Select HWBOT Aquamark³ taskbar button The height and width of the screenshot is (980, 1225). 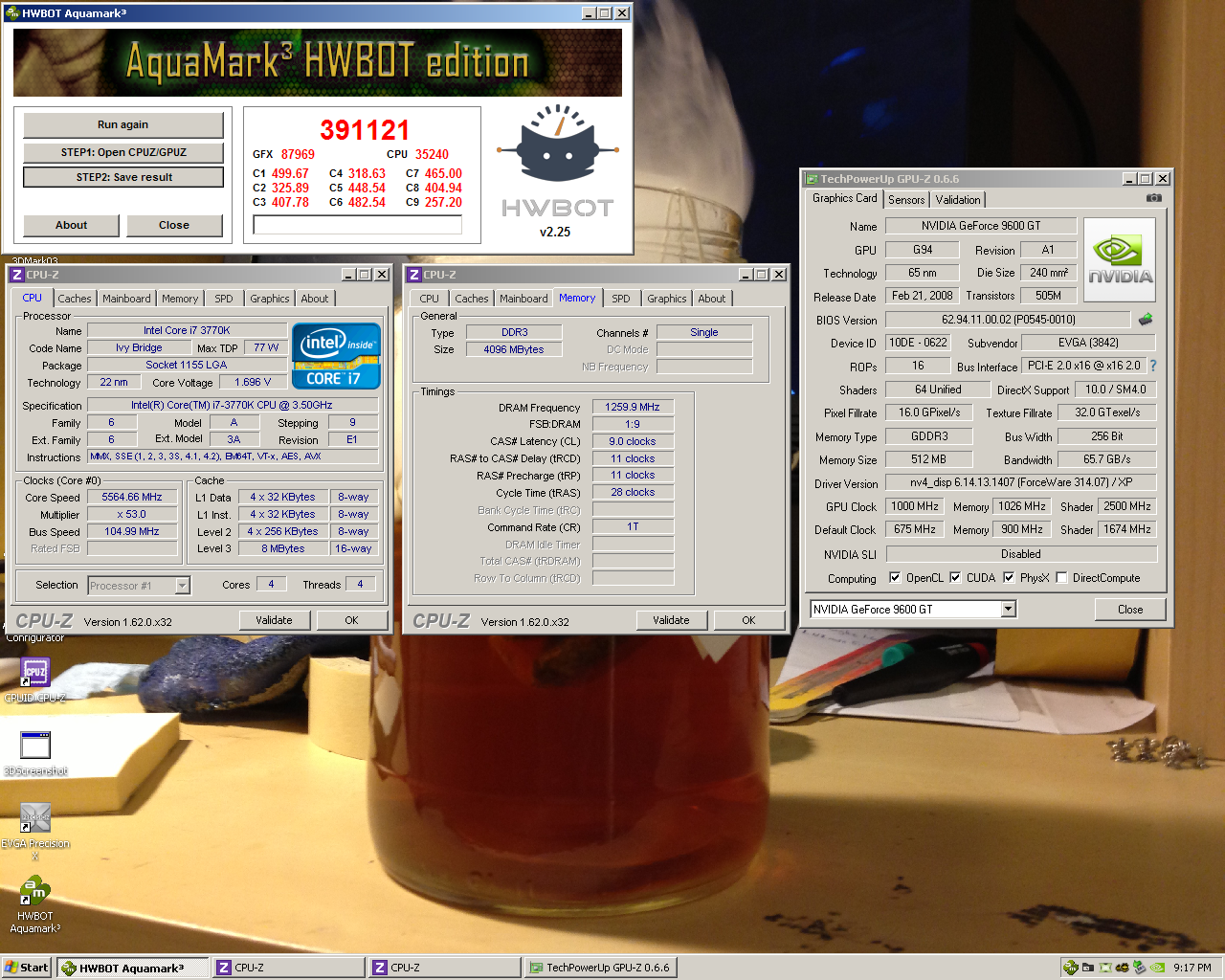pyautogui.click(x=133, y=968)
